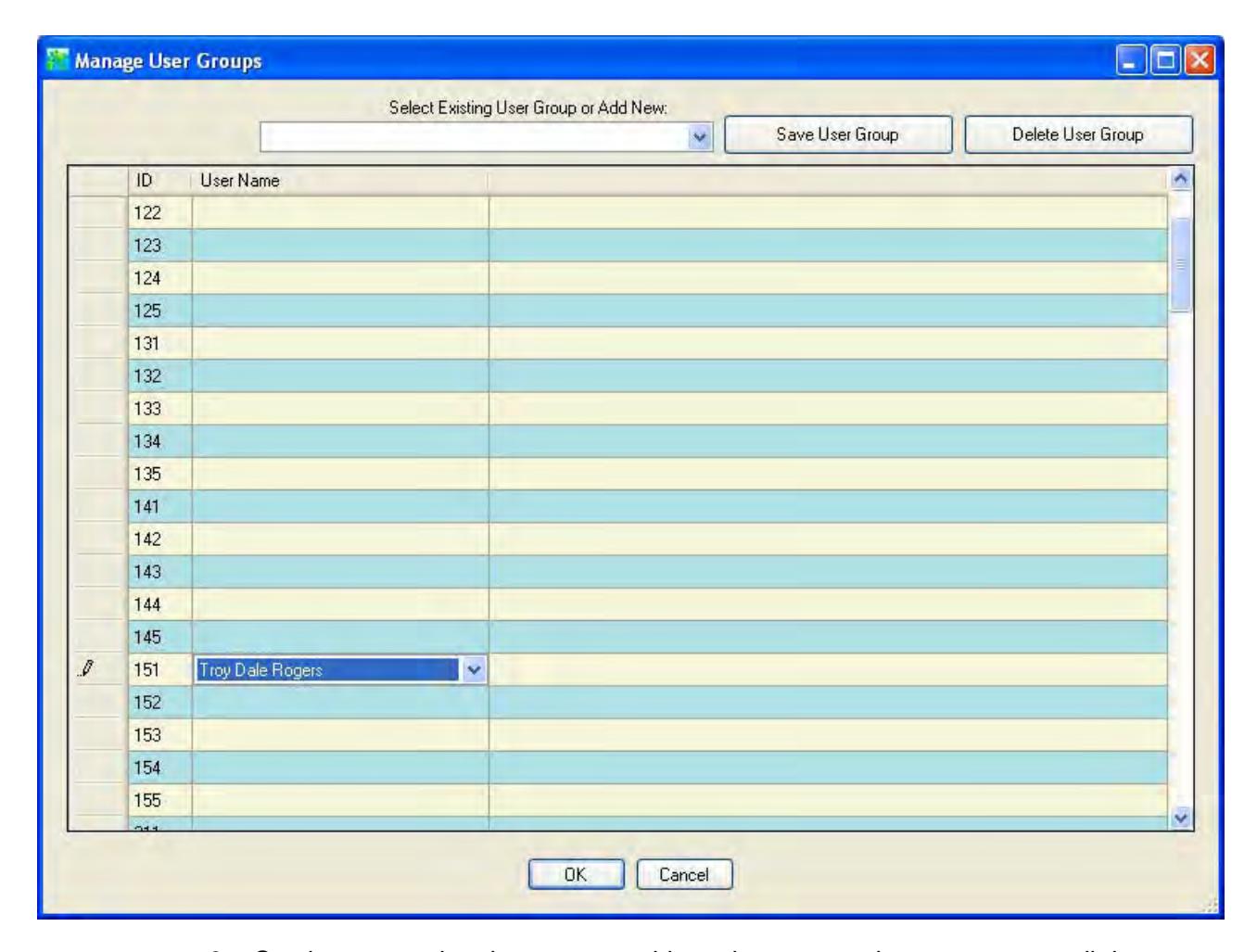The image size is (1257, 952).
Task: Select the row with ID 143
Action: [618, 572]
